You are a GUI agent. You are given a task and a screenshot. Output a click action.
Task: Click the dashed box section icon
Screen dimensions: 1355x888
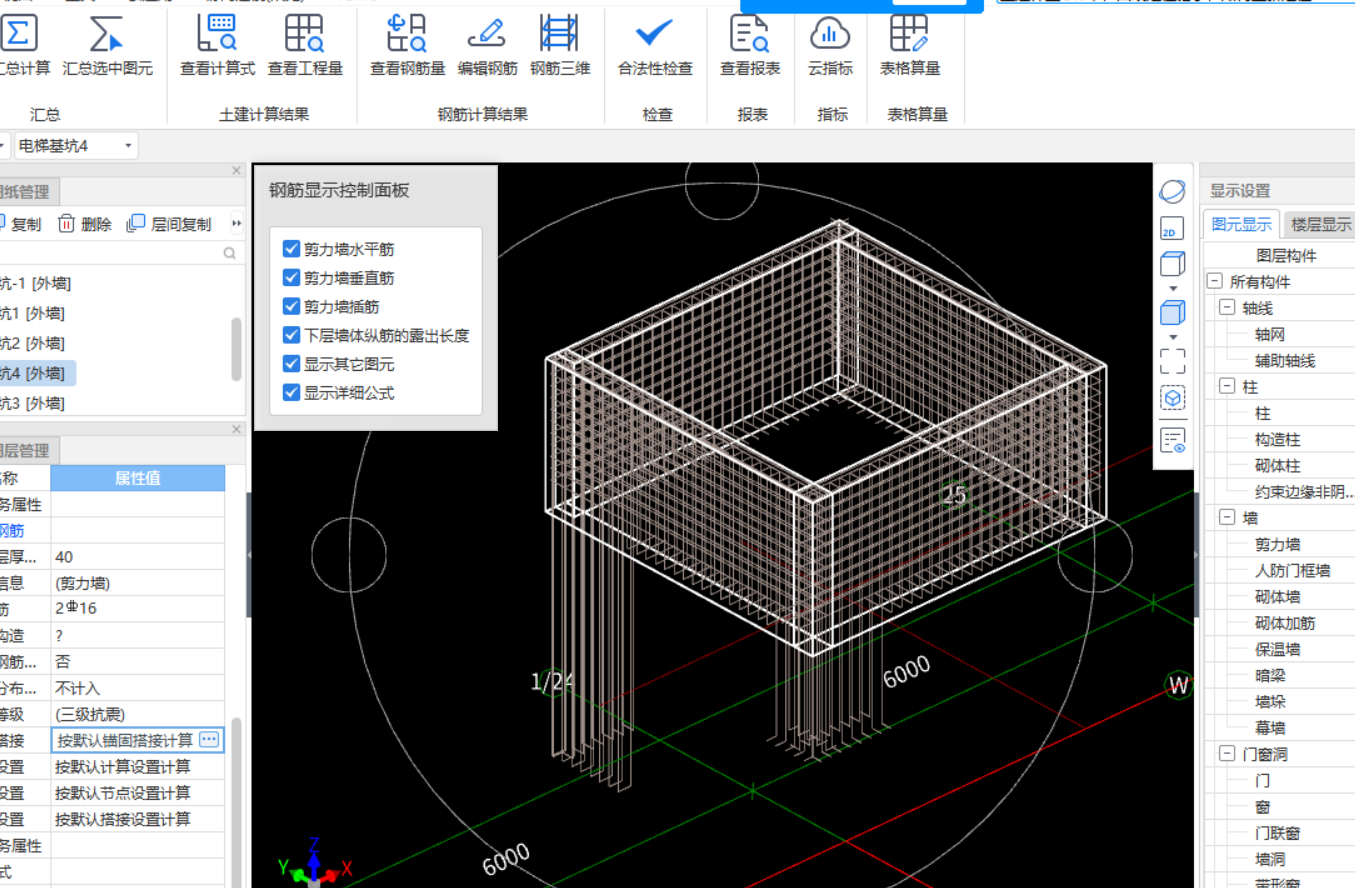(1172, 398)
